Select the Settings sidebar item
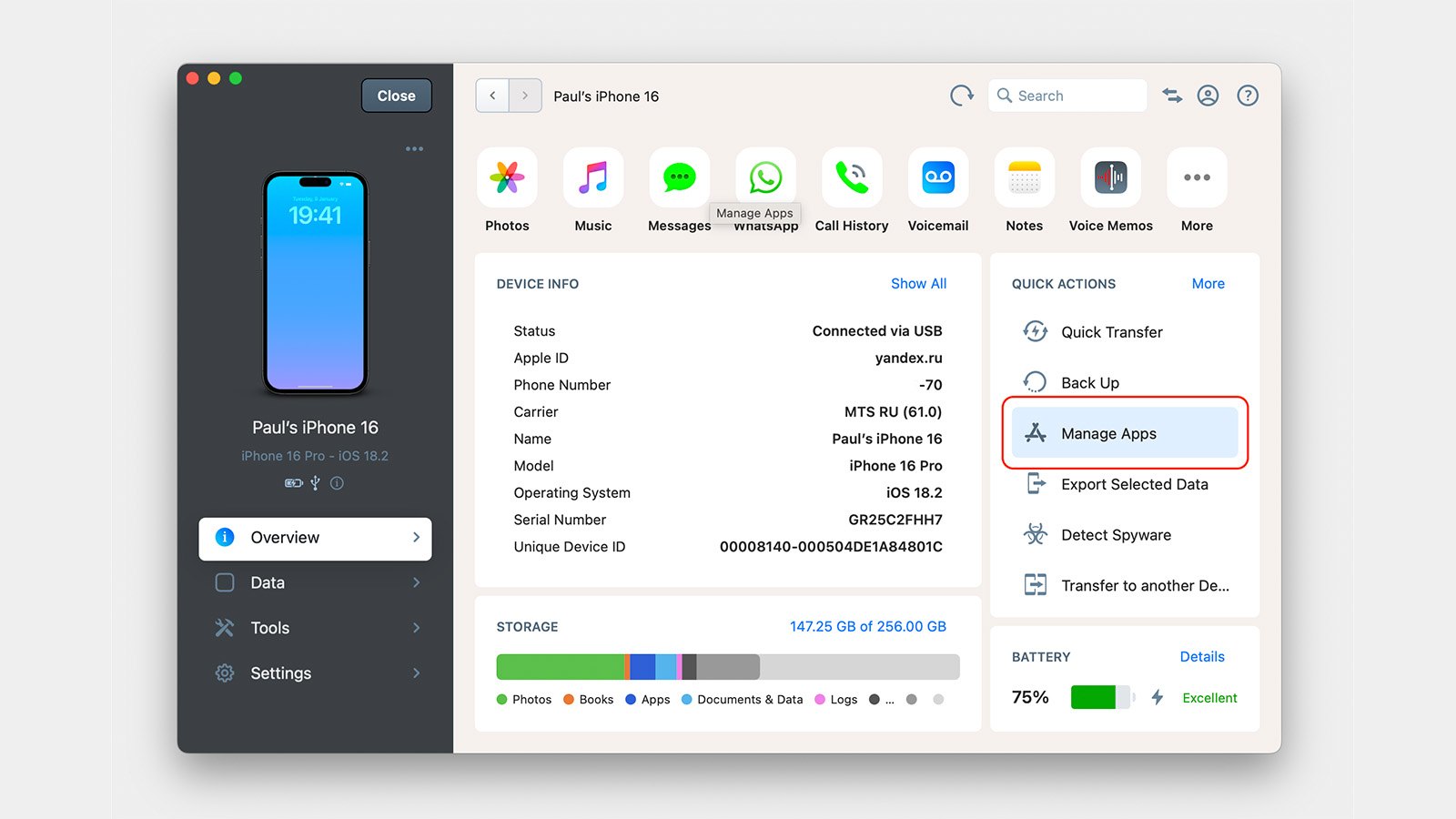 tap(315, 673)
